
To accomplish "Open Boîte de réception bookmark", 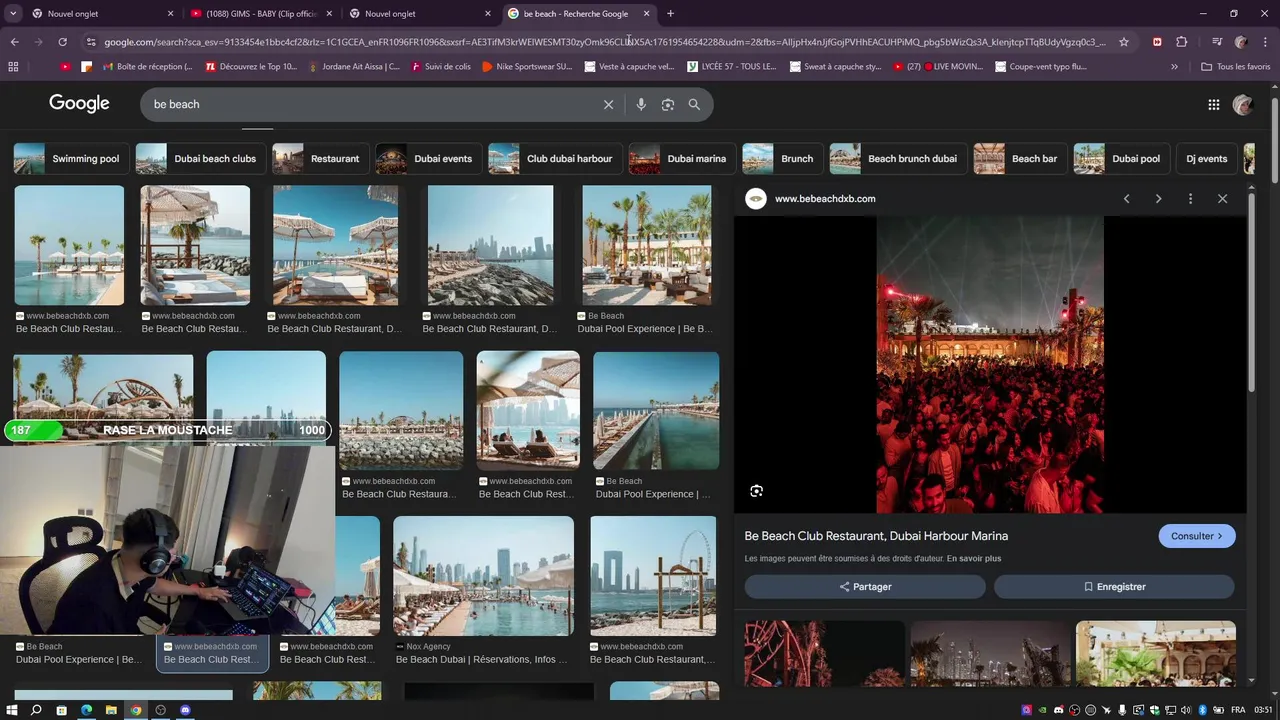I will click(x=147, y=67).
